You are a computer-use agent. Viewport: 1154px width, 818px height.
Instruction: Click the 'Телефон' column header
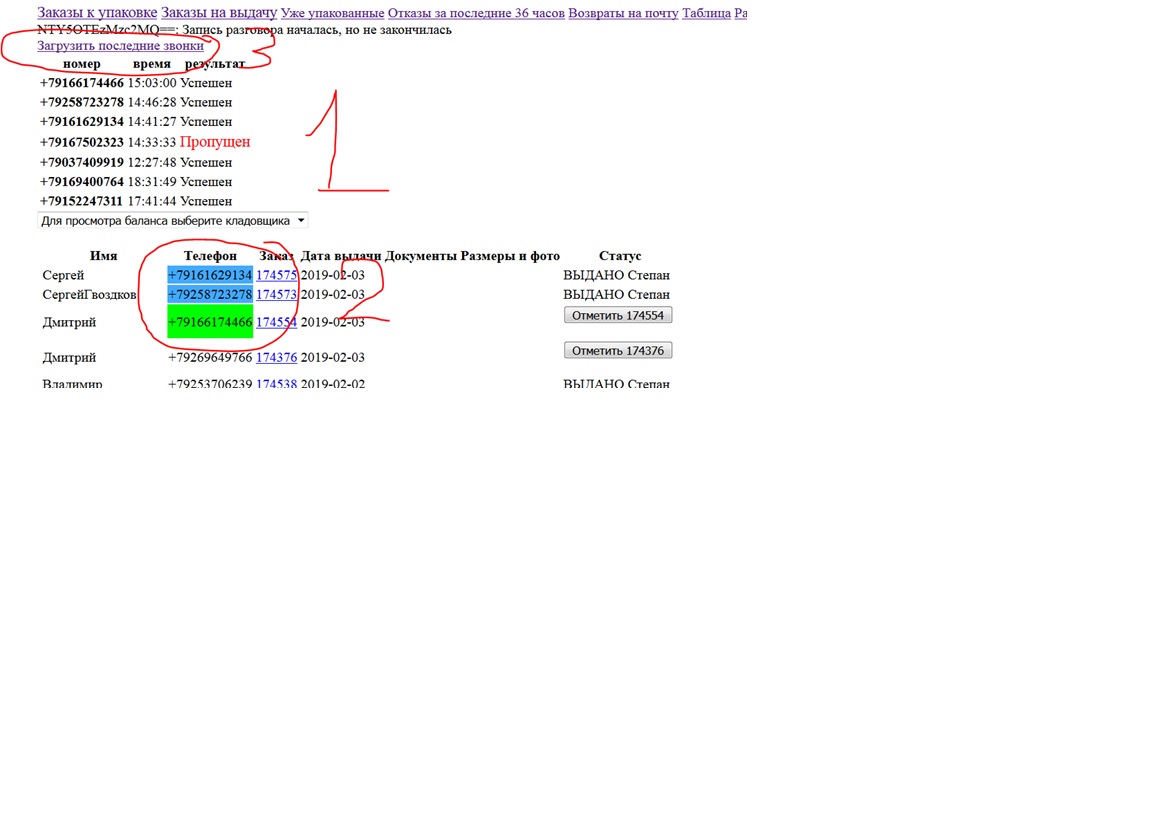[210, 256]
